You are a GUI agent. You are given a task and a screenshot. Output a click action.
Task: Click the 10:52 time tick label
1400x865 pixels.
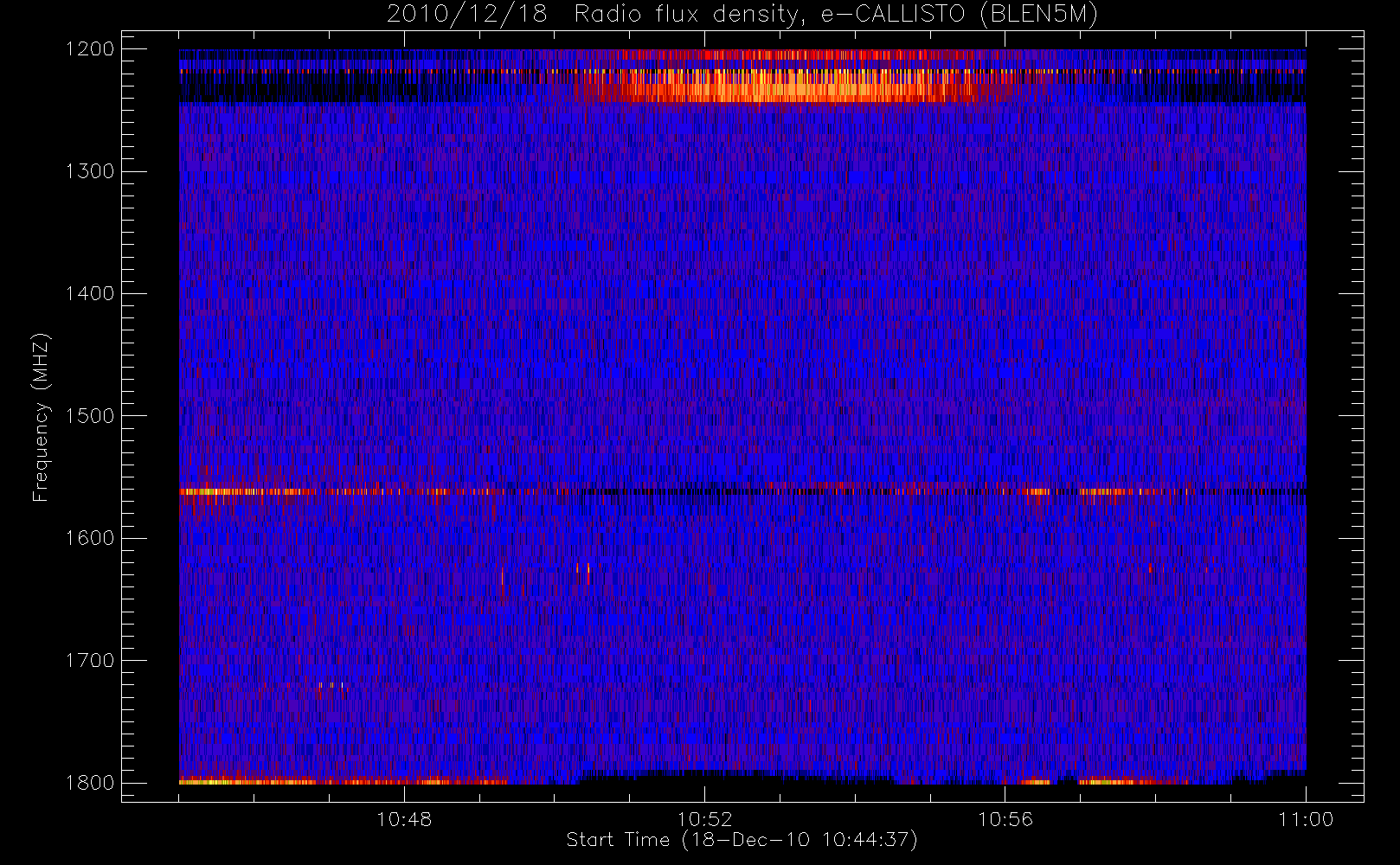click(704, 819)
